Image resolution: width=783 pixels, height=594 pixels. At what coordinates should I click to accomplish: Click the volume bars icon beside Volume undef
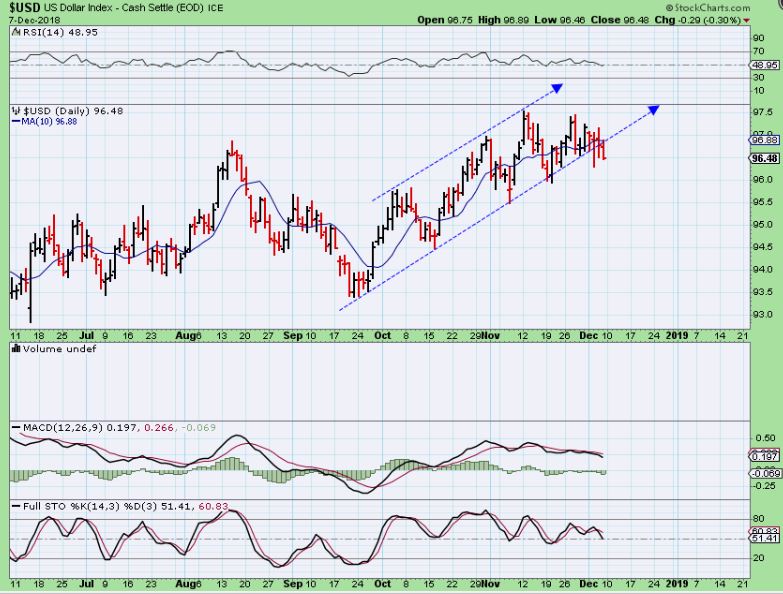point(16,349)
